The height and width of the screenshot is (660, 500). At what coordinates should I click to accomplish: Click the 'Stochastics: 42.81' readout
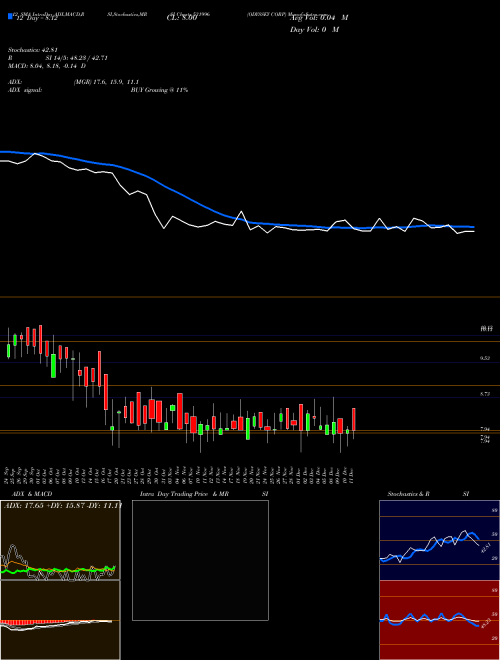[x=32, y=51]
